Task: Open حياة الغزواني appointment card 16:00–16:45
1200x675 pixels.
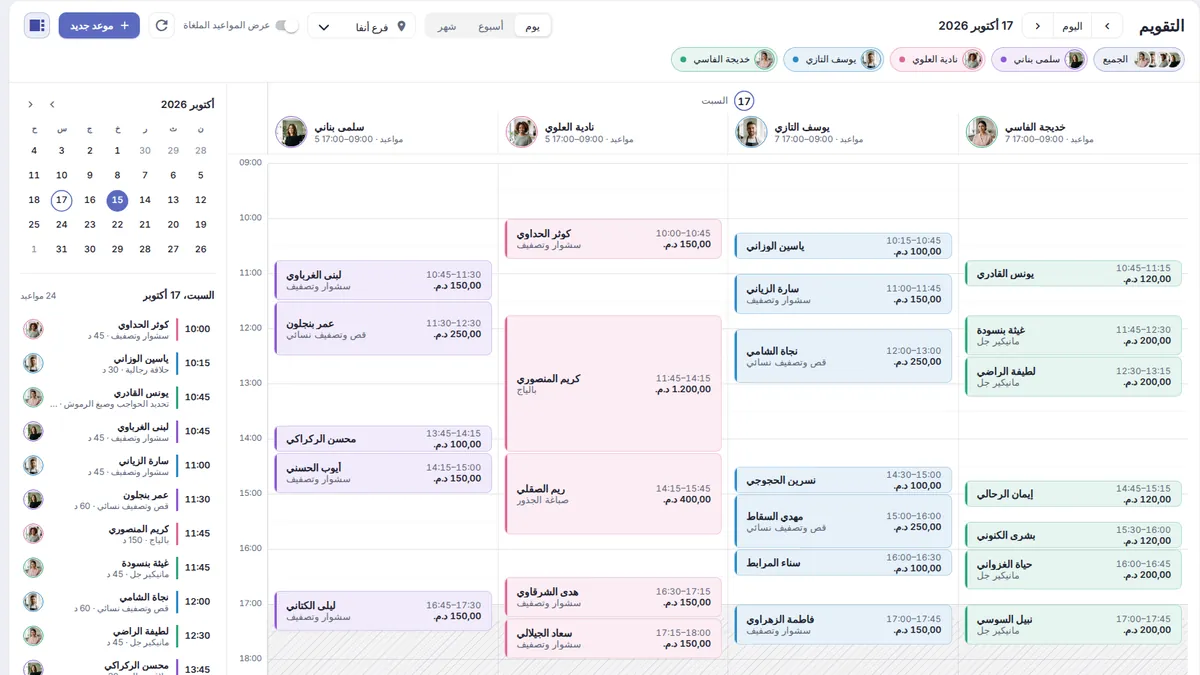Action: pyautogui.click(x=1073, y=569)
